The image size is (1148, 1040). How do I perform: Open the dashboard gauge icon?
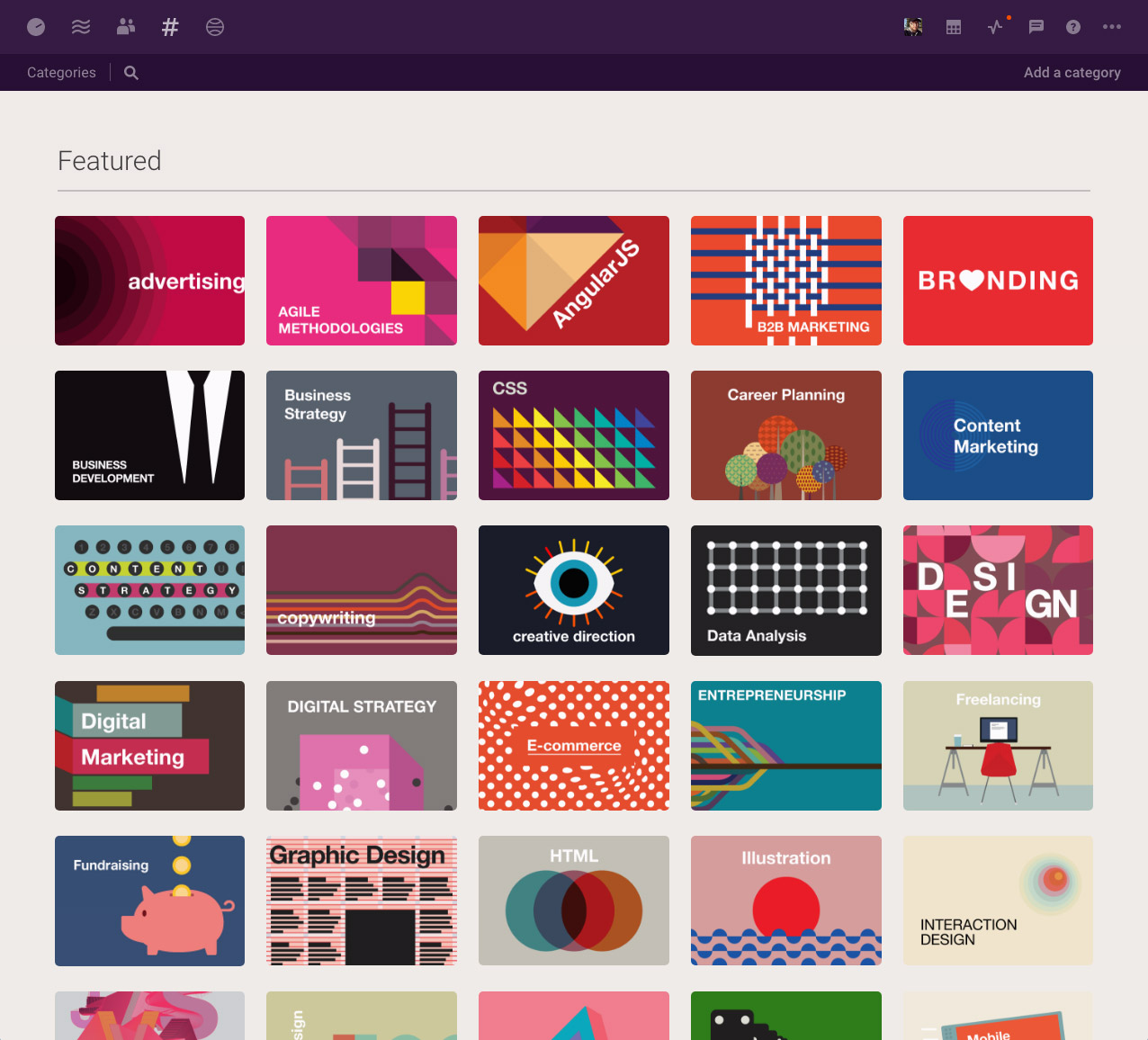pos(36,27)
